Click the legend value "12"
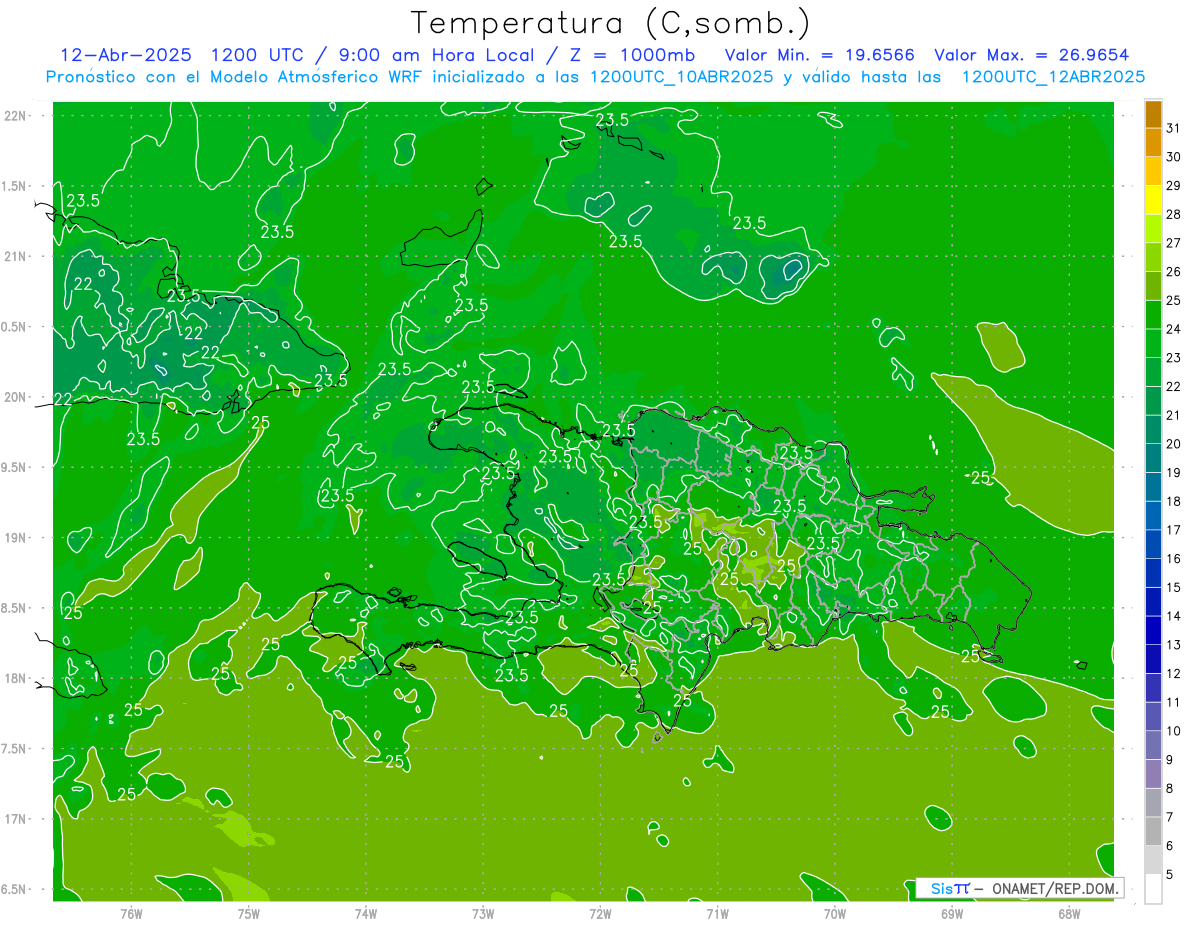This screenshot has width=1200, height=927. tap(1174, 674)
